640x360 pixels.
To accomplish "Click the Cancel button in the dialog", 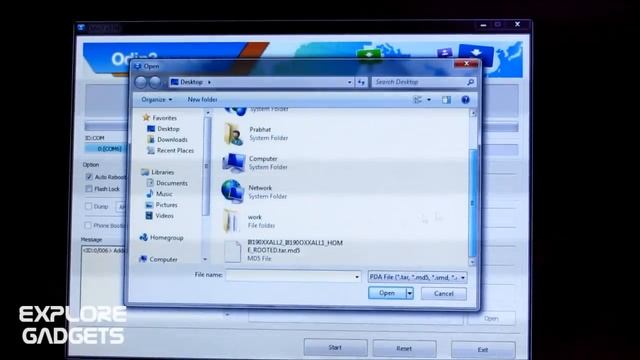I will pyautogui.click(x=444, y=293).
